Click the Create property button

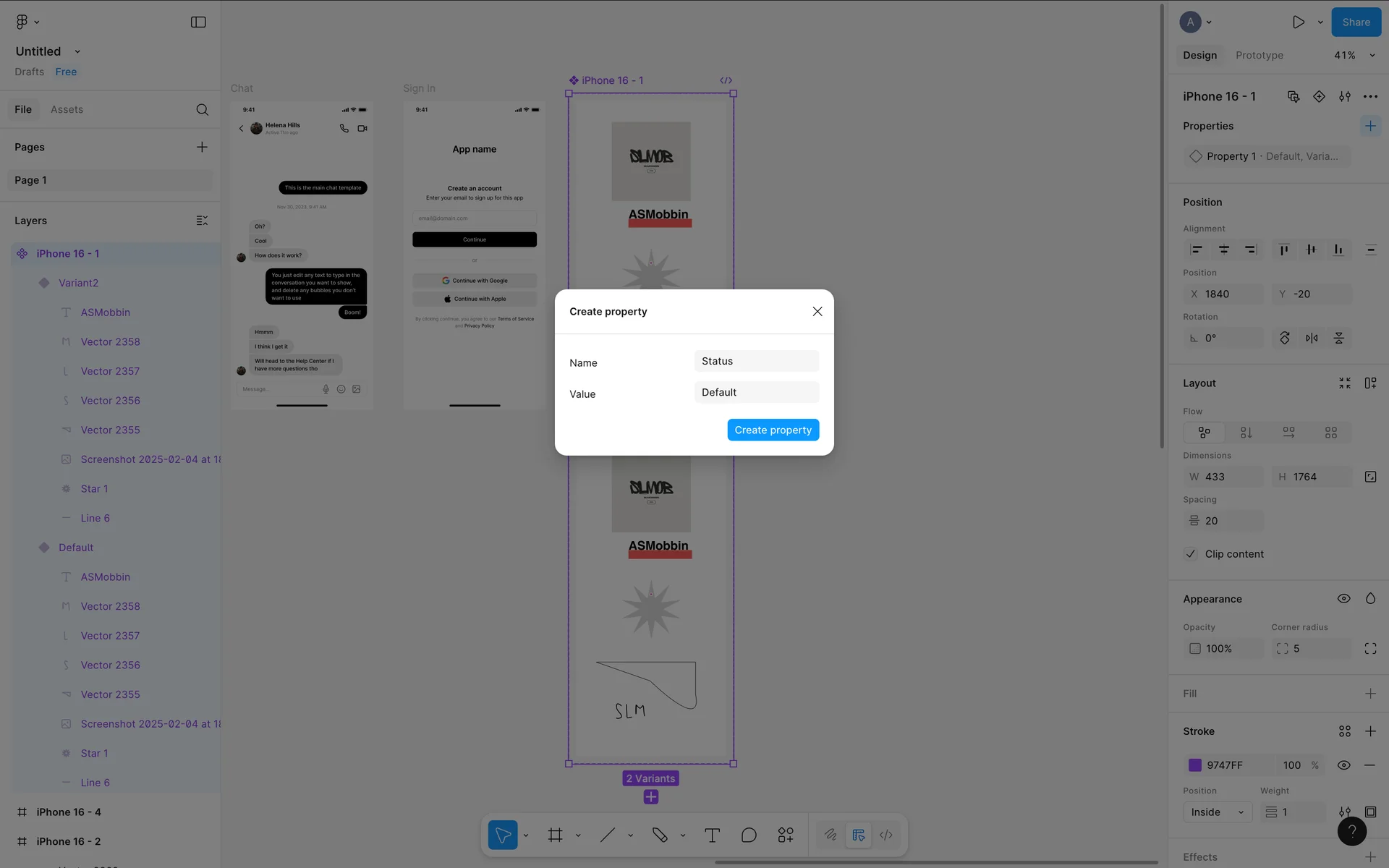(773, 430)
